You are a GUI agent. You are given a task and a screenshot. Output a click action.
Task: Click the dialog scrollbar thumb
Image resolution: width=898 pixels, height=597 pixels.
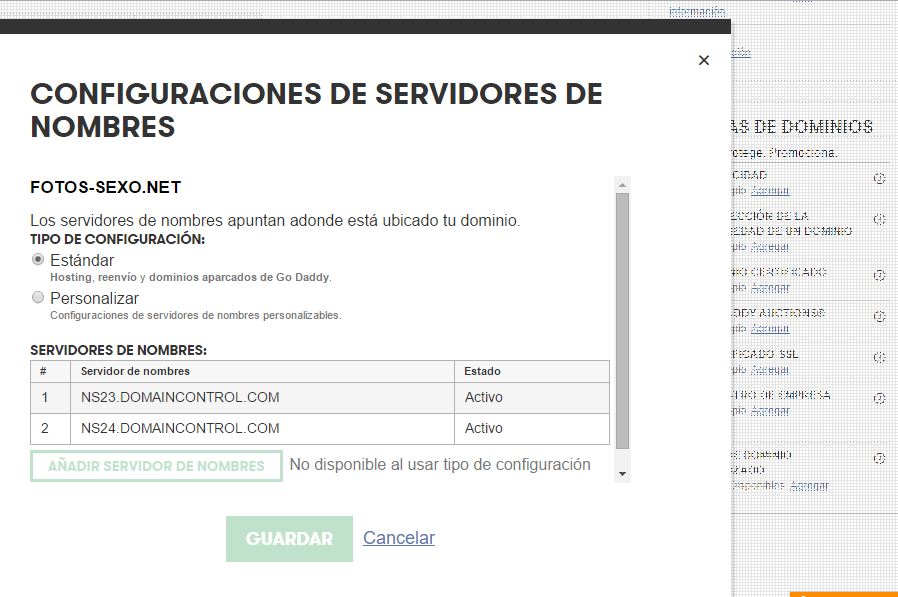click(x=622, y=320)
